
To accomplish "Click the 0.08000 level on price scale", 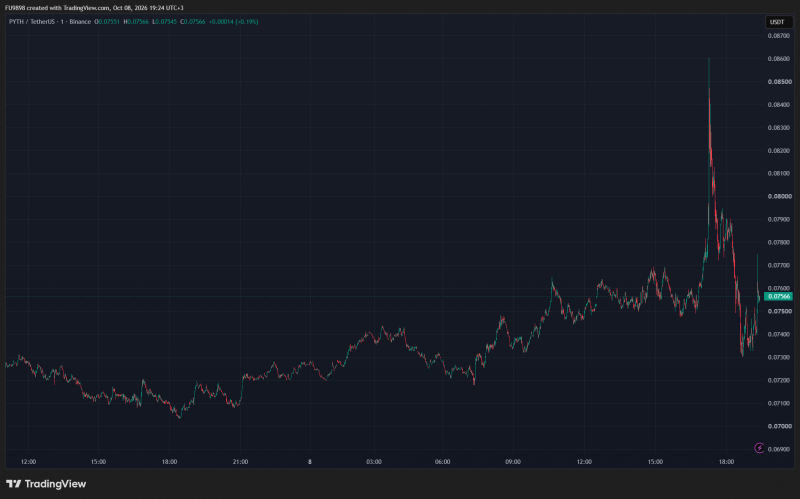I will coord(780,196).
